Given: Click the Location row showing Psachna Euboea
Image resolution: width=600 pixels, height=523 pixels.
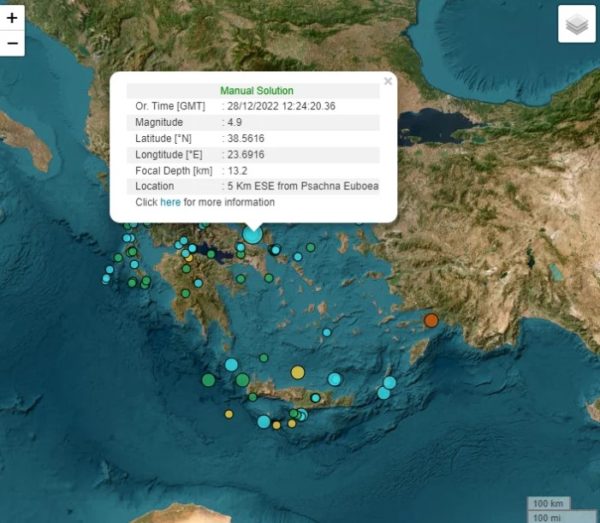Looking at the screenshot, I should 253,186.
